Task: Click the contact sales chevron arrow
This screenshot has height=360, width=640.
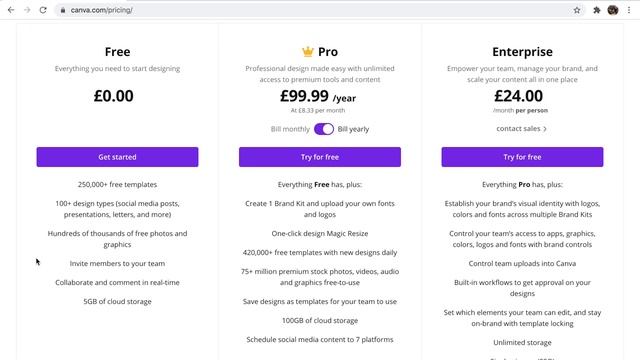Action: tap(545, 129)
